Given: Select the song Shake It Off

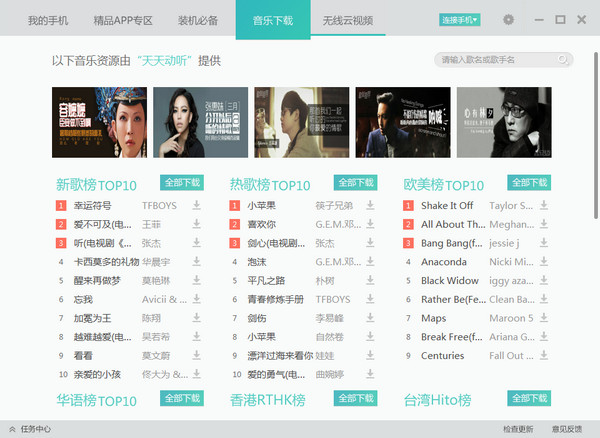Looking at the screenshot, I should tap(447, 205).
